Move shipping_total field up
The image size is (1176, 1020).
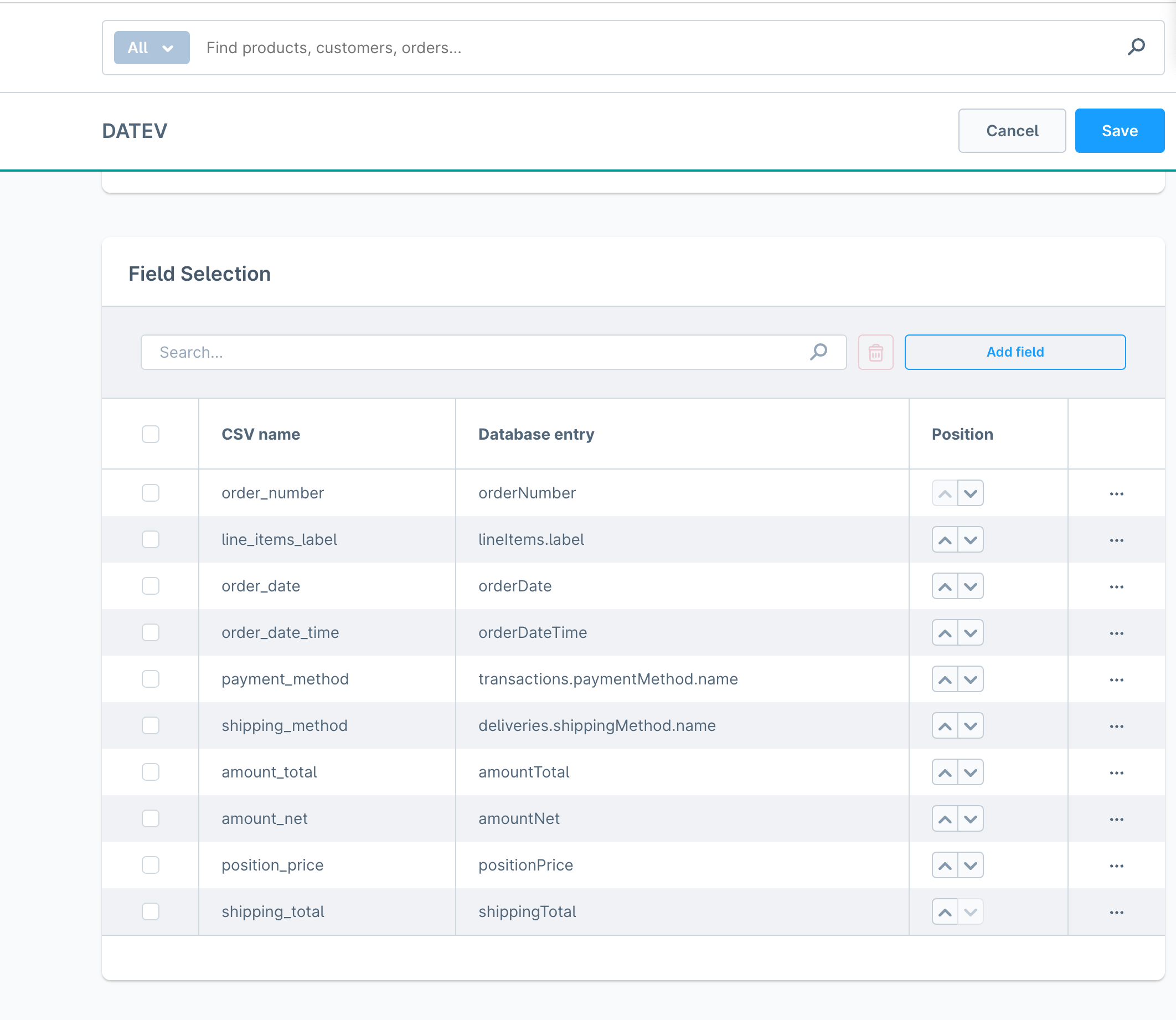[x=945, y=912]
